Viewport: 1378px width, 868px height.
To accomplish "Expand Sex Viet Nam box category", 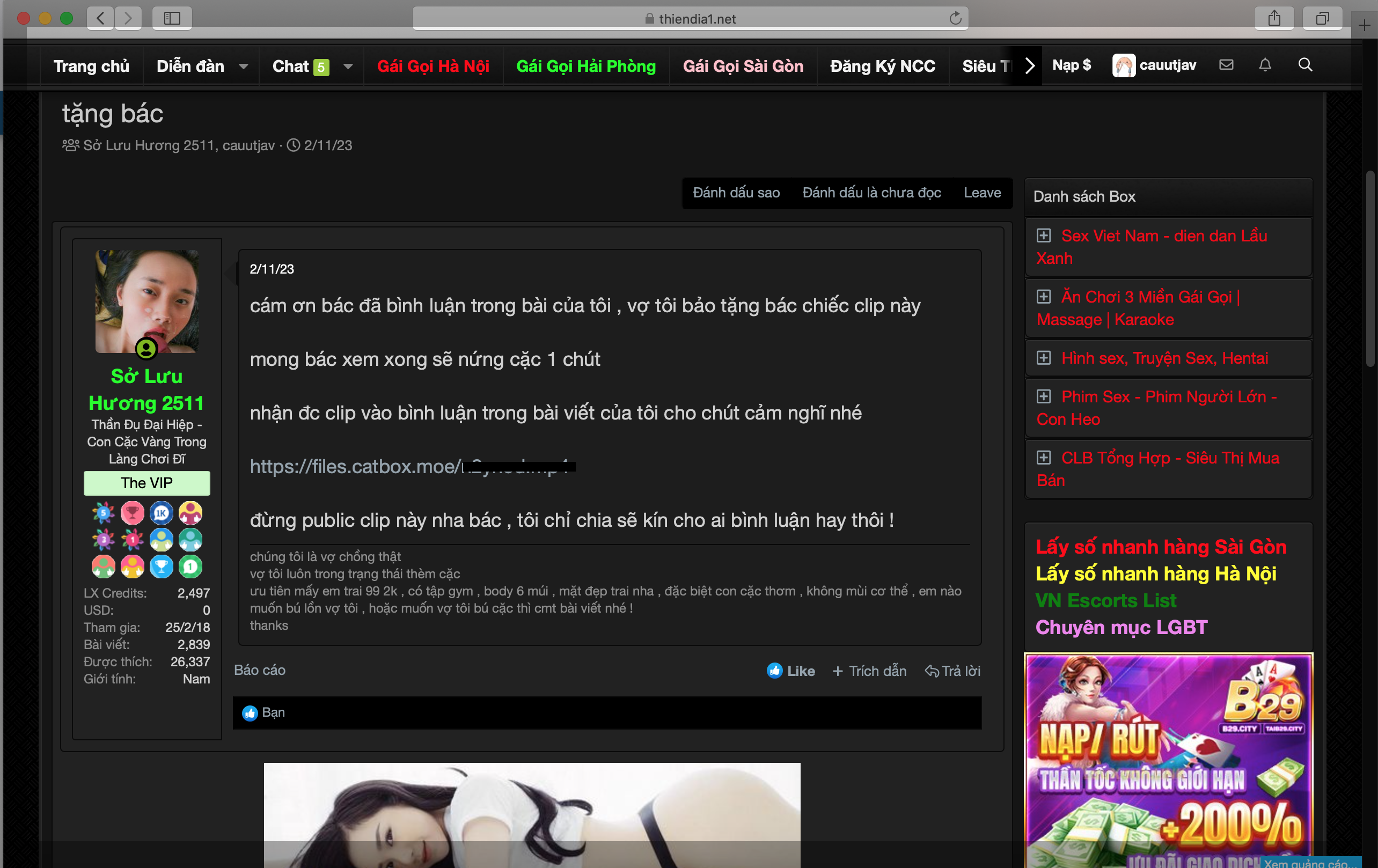I will (x=1043, y=236).
